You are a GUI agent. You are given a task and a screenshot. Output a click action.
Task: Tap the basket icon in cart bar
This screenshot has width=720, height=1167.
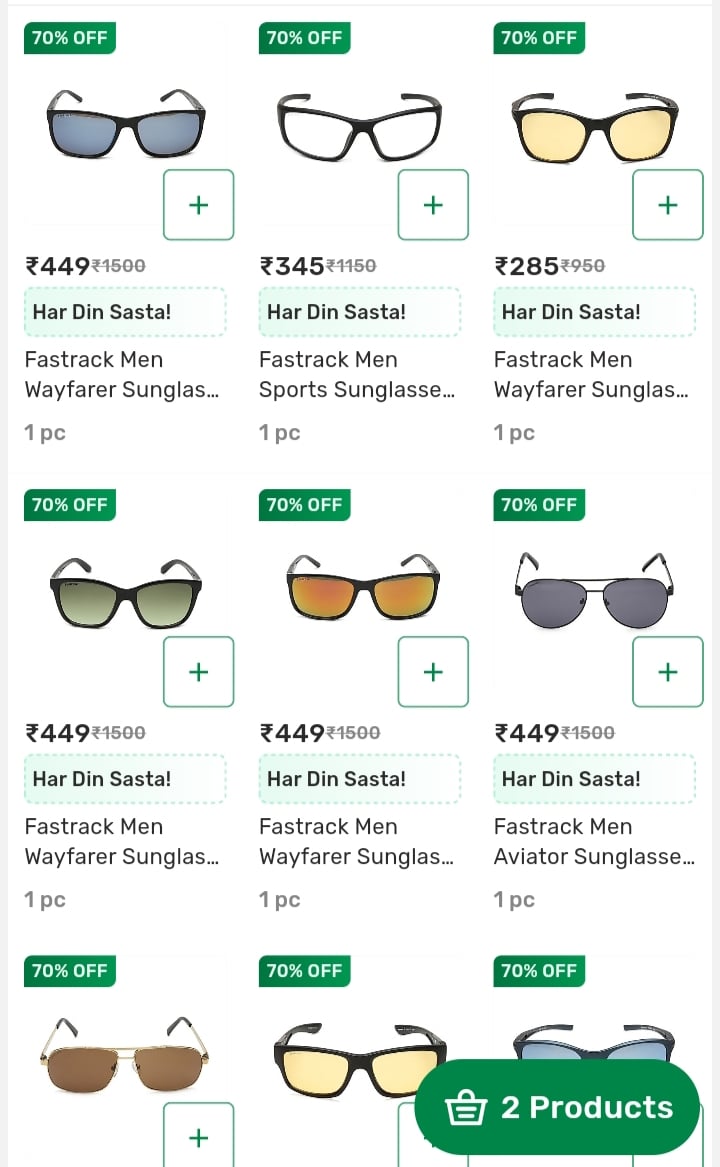(x=466, y=1108)
